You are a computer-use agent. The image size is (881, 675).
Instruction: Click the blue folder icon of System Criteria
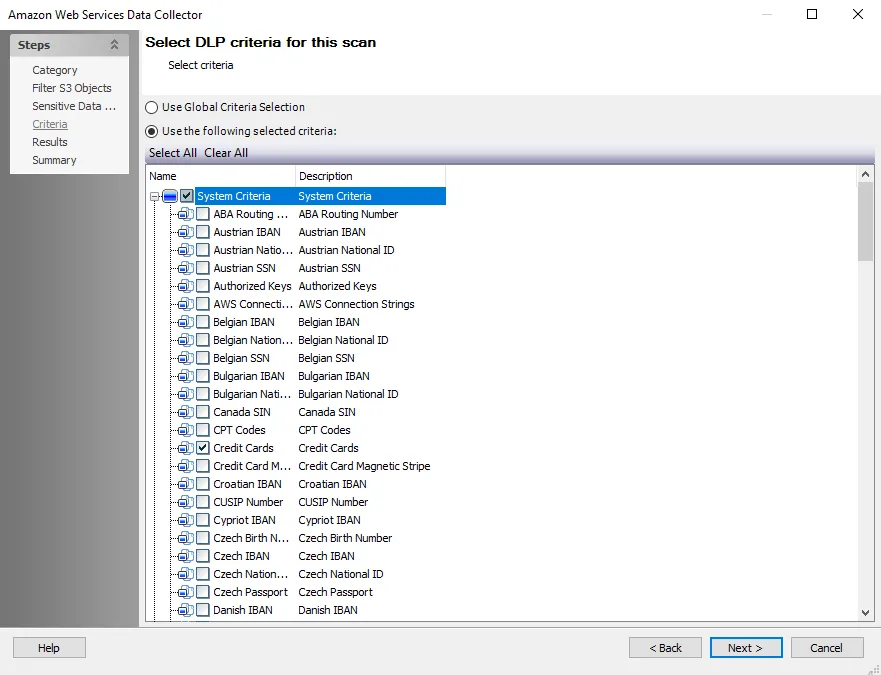[x=170, y=196]
